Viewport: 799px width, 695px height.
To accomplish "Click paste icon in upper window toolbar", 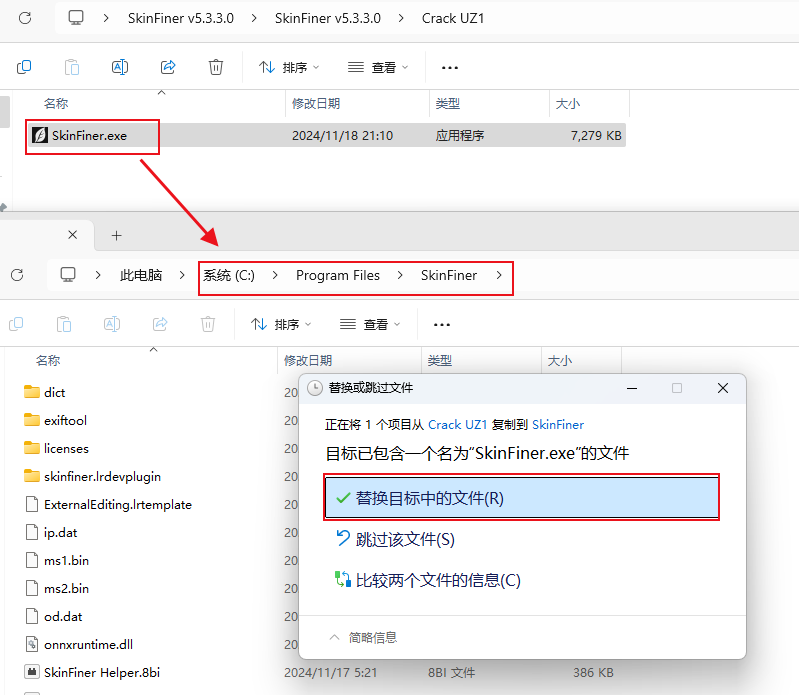I will (72, 67).
